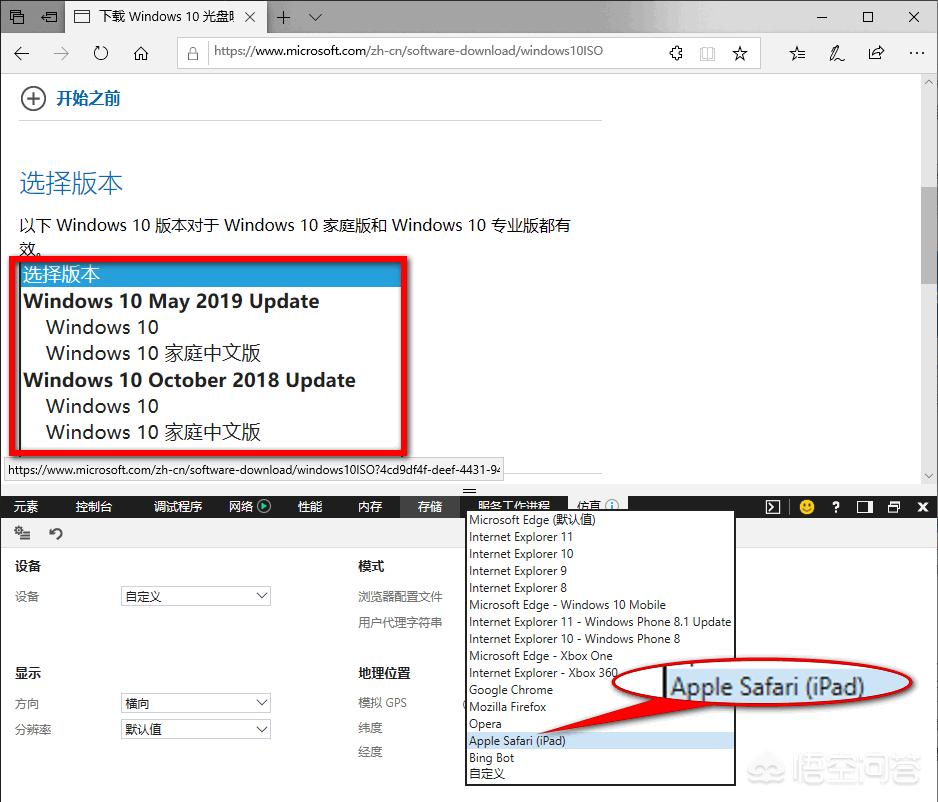Screen dimensions: 938x802
Task: Select Apple Safari (iPad) list entry
Action: (600, 741)
